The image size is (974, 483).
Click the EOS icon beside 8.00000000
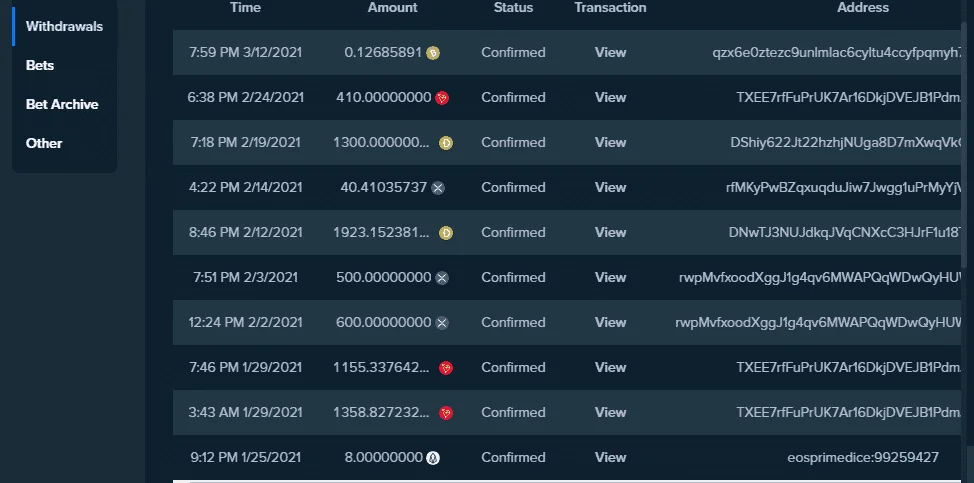pyautogui.click(x=434, y=458)
